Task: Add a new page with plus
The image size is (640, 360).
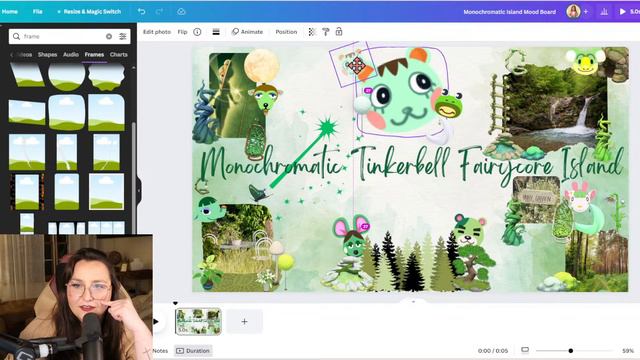Action: click(244, 322)
